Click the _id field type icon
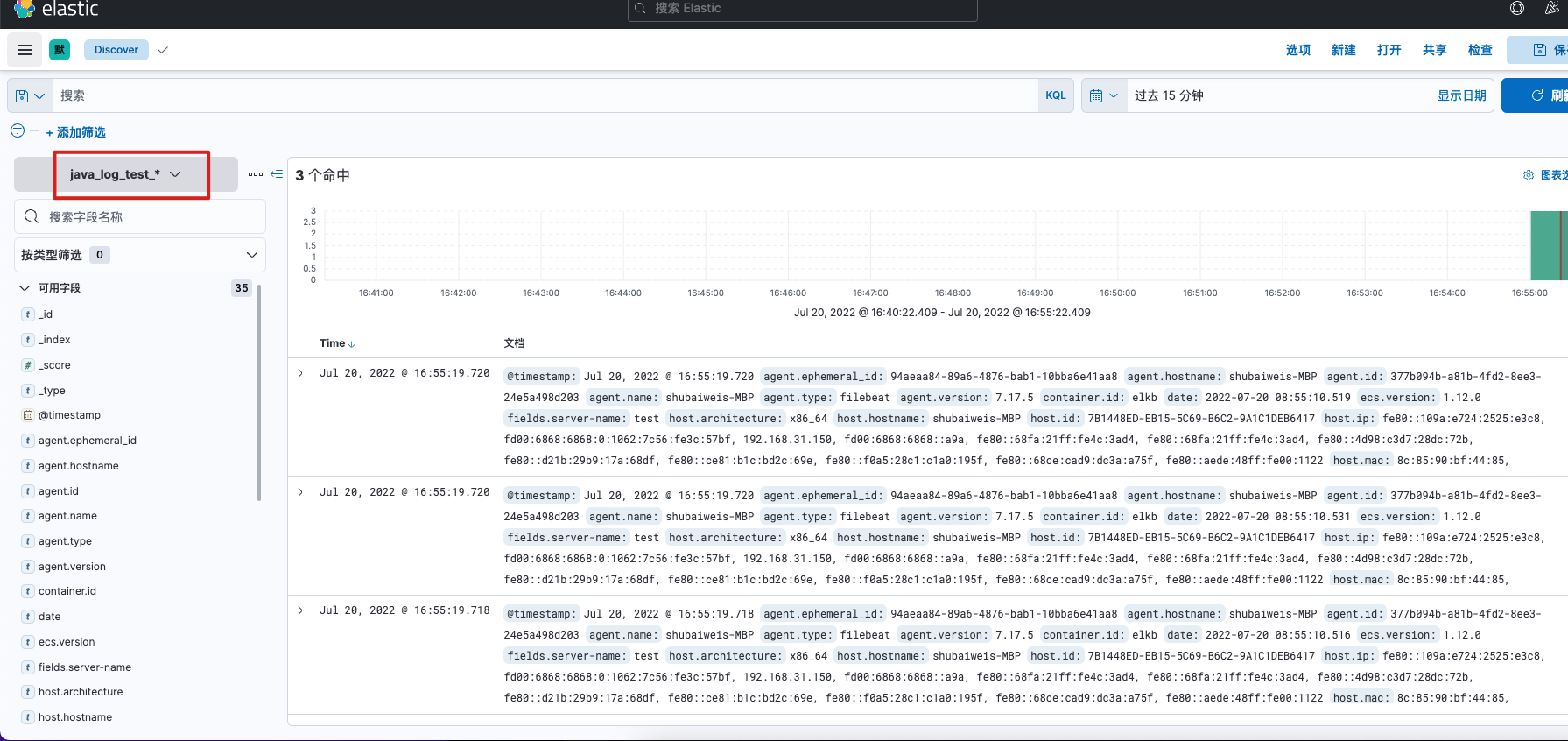Image resolution: width=1568 pixels, height=741 pixels. pos(28,314)
